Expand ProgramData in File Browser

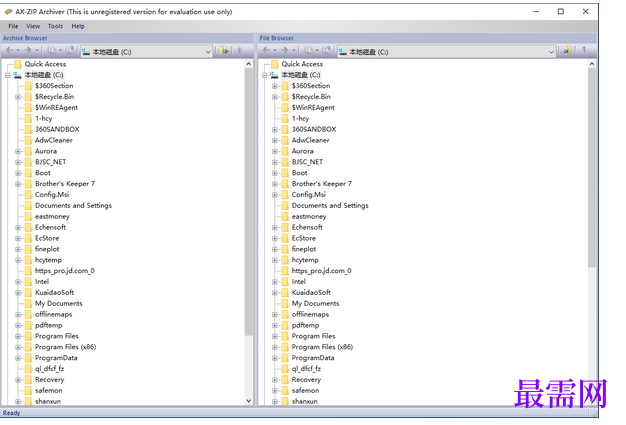point(274,358)
